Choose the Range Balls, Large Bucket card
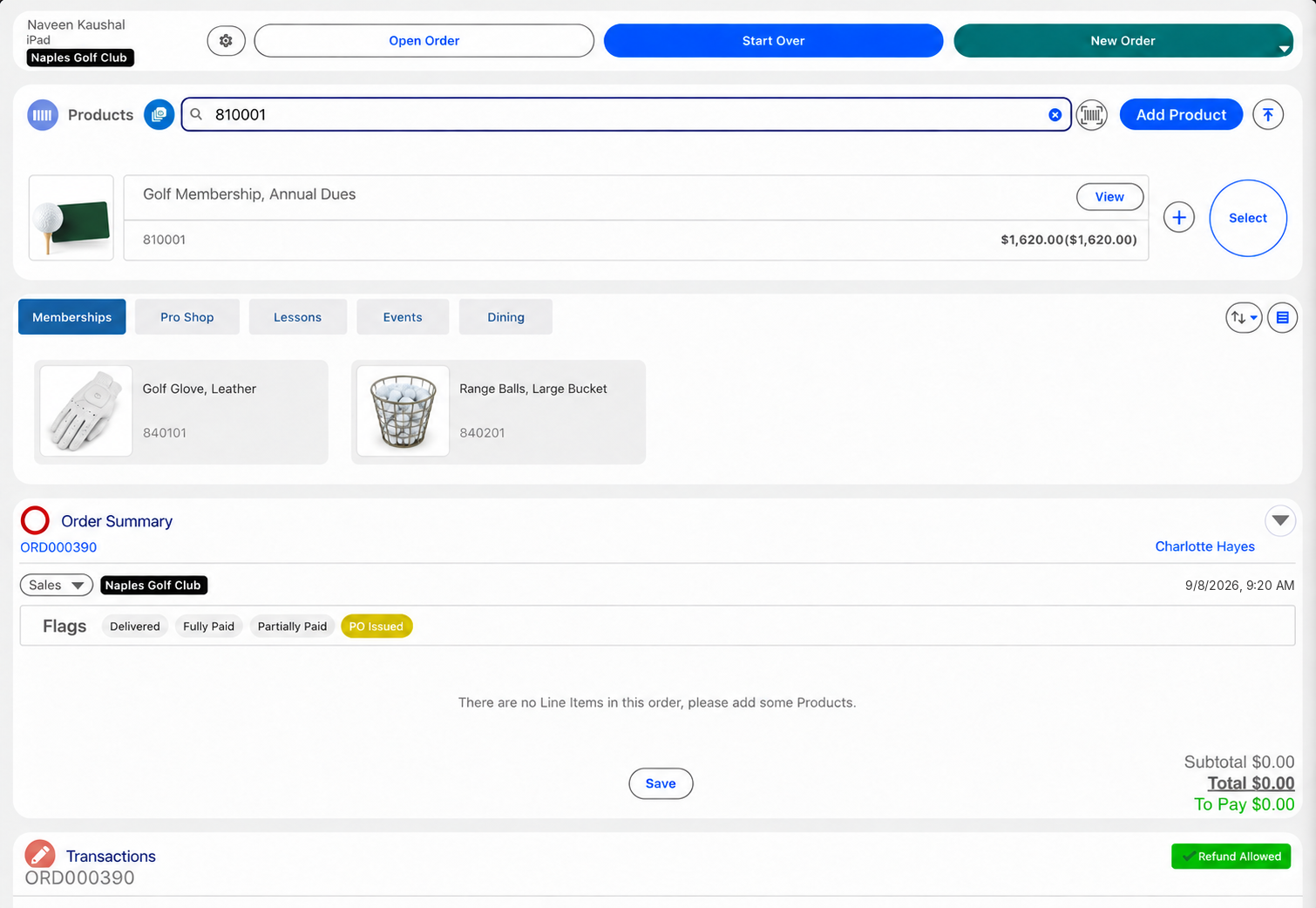The width and height of the screenshot is (1316, 908). tap(499, 412)
